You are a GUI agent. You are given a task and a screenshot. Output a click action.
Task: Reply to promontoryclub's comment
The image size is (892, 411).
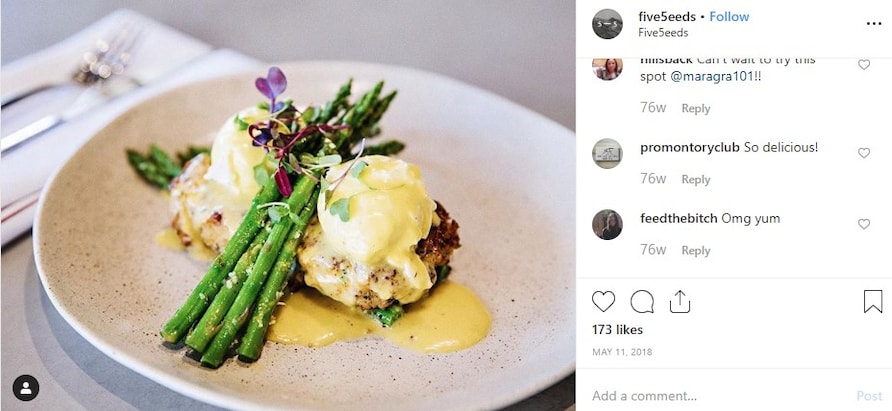pos(696,180)
